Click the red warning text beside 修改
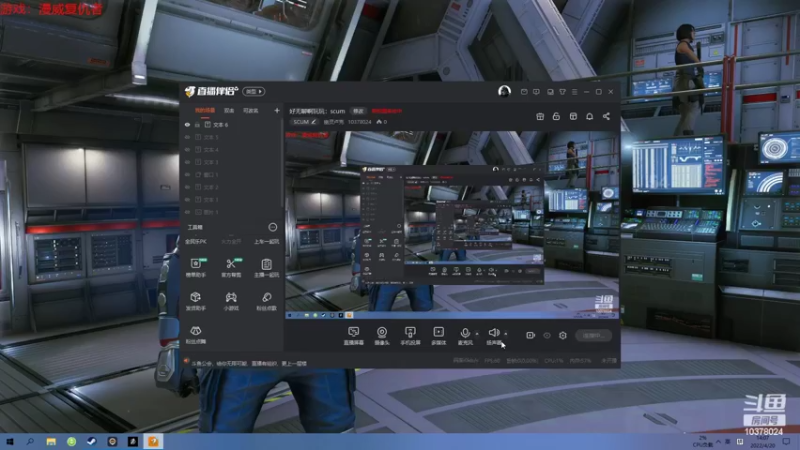The image size is (800, 450). coord(386,111)
